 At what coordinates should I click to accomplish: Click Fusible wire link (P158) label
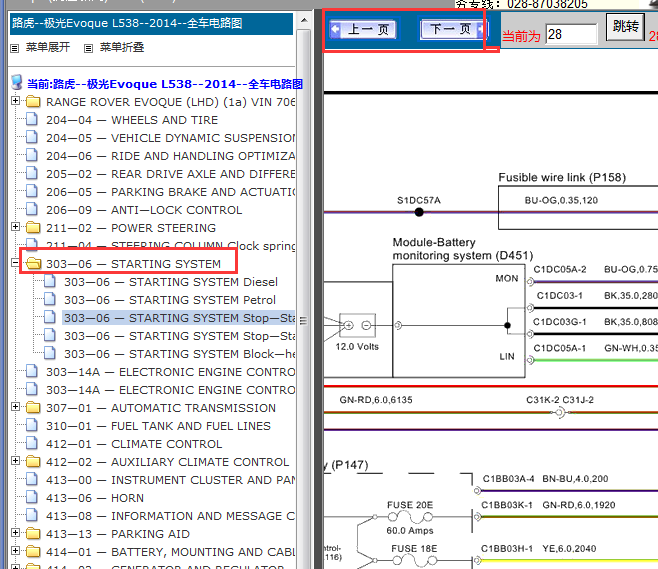[x=562, y=177]
